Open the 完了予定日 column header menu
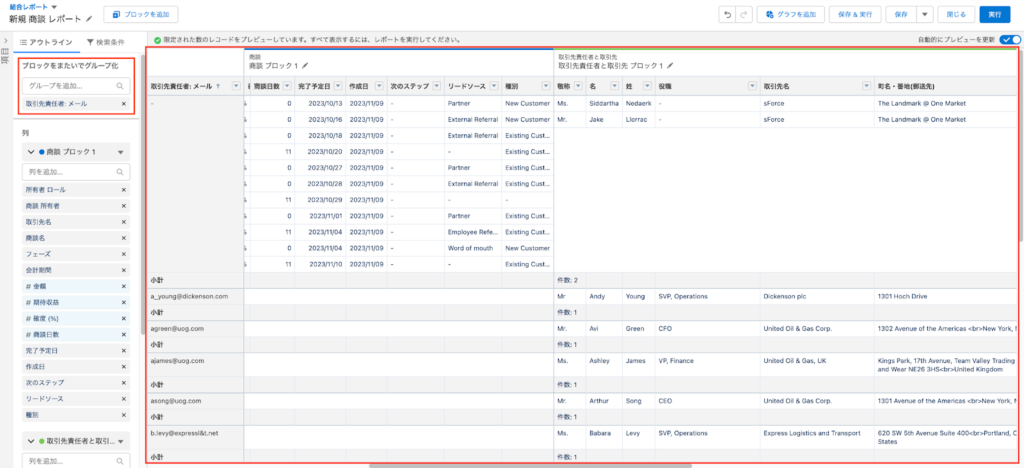Viewport: 1024px width, 468px height. (x=338, y=86)
